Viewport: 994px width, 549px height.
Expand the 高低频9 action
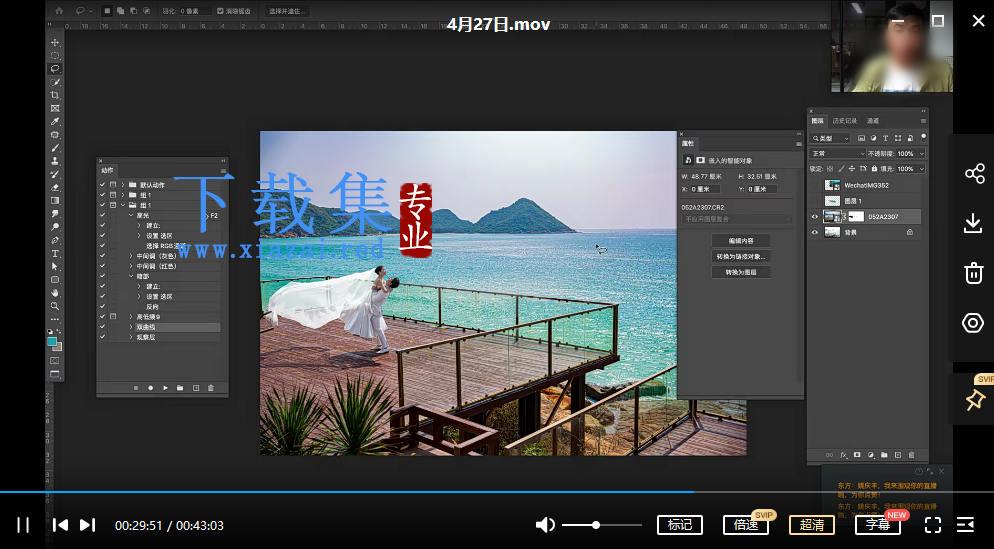[131, 317]
